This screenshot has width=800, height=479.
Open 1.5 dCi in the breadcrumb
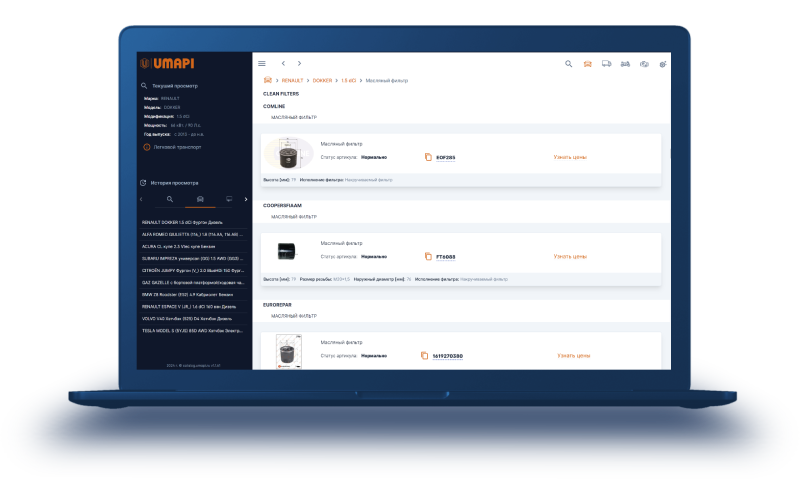(x=348, y=81)
